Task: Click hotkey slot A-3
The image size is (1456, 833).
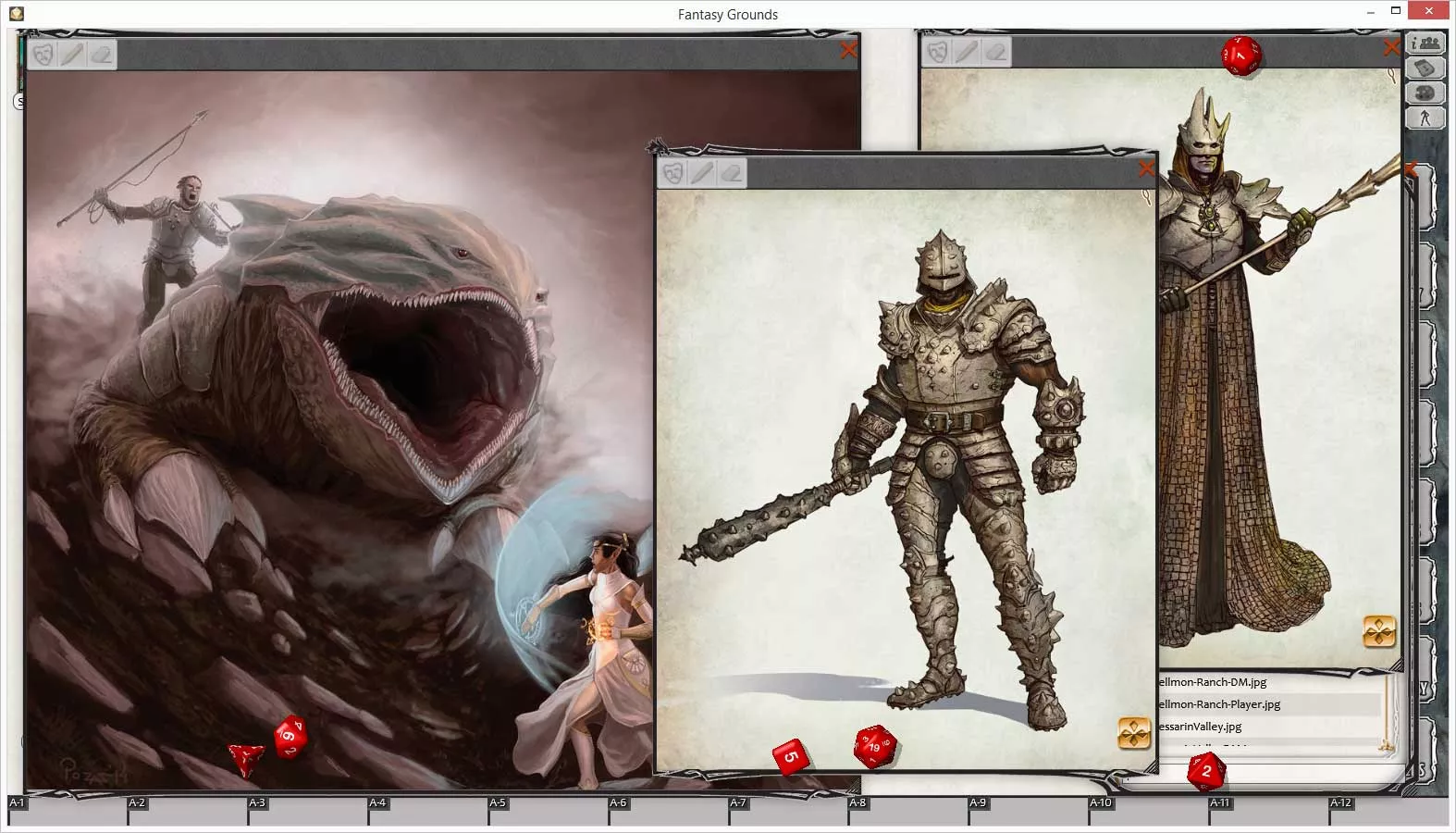Action: coord(308,811)
